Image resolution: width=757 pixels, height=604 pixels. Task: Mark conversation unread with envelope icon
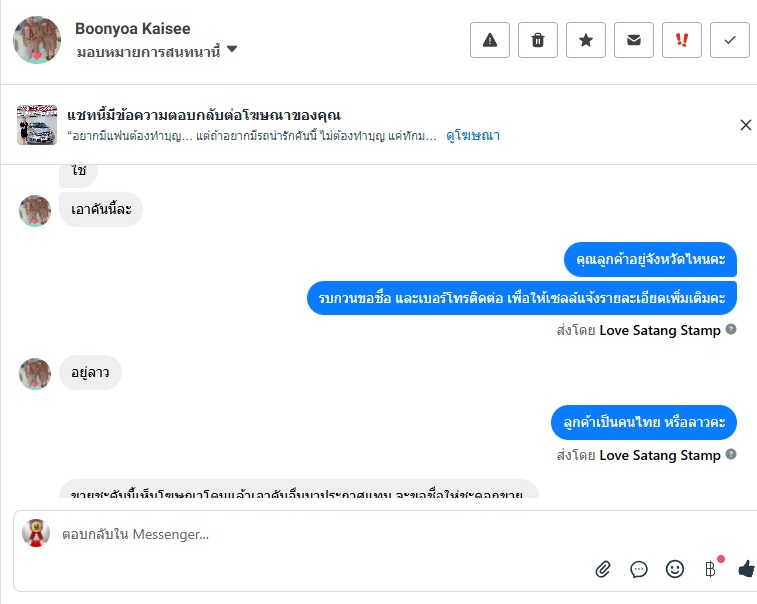point(634,40)
